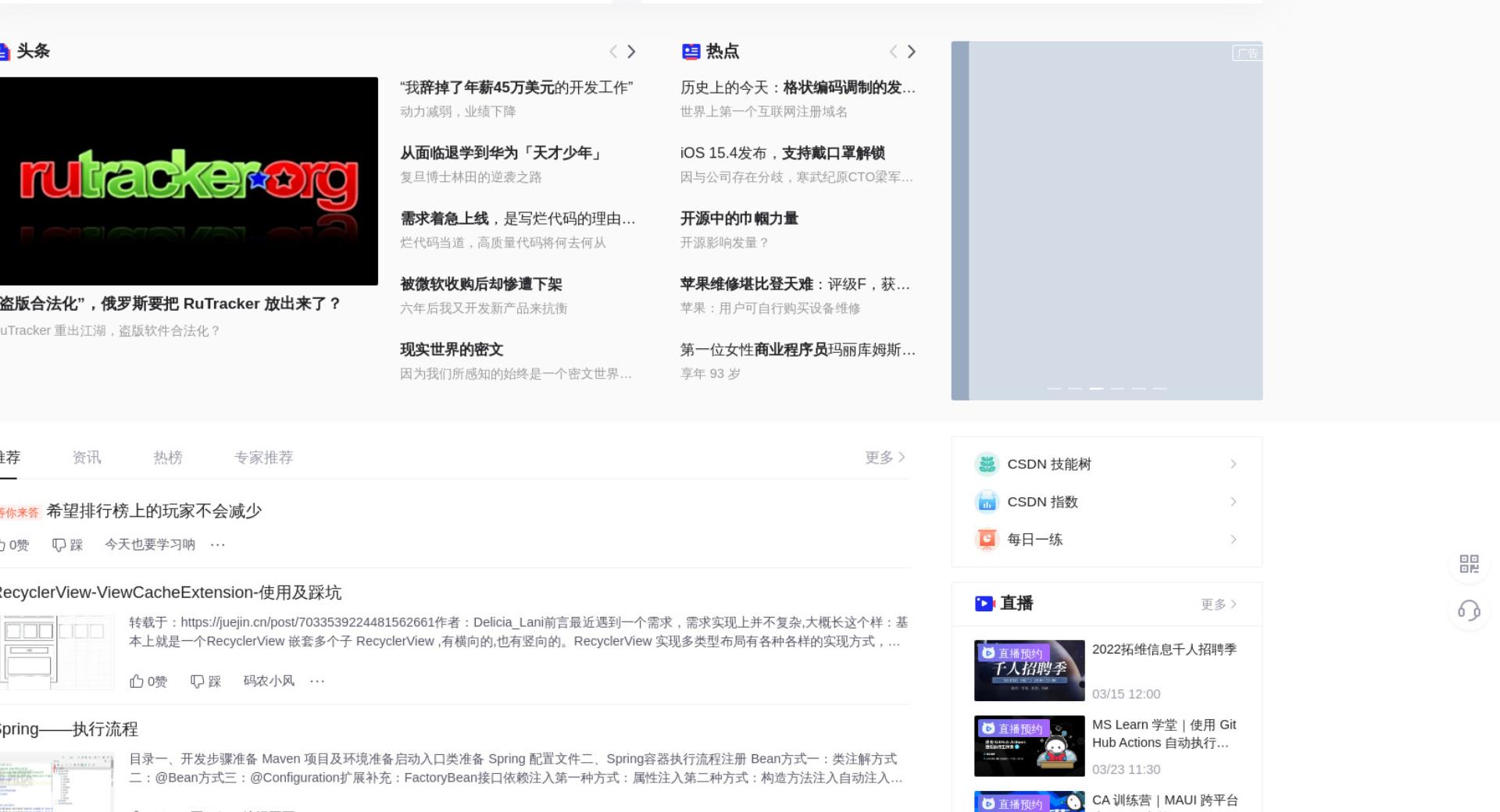Open post 希望排行榜上的玩家不会减少
This screenshot has width=1500, height=812.
154,511
